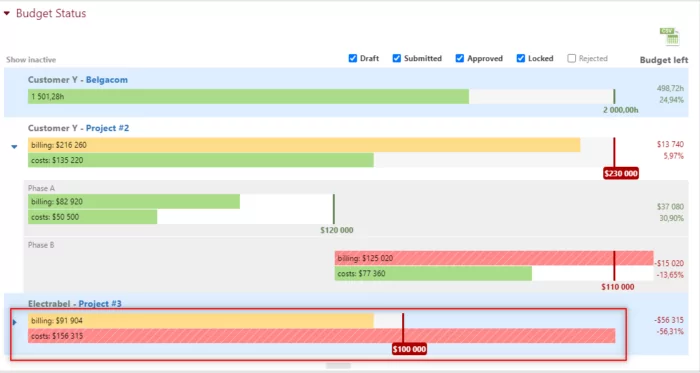This screenshot has height=373, width=700.
Task: Click the $230 000 budget marker
Action: (621, 174)
